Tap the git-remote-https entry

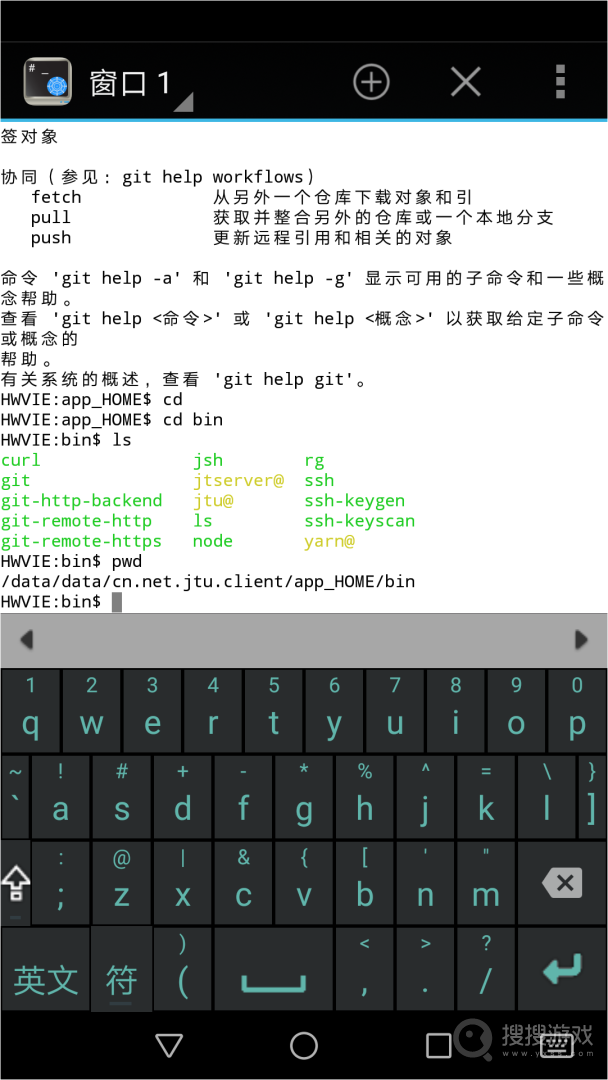81,541
